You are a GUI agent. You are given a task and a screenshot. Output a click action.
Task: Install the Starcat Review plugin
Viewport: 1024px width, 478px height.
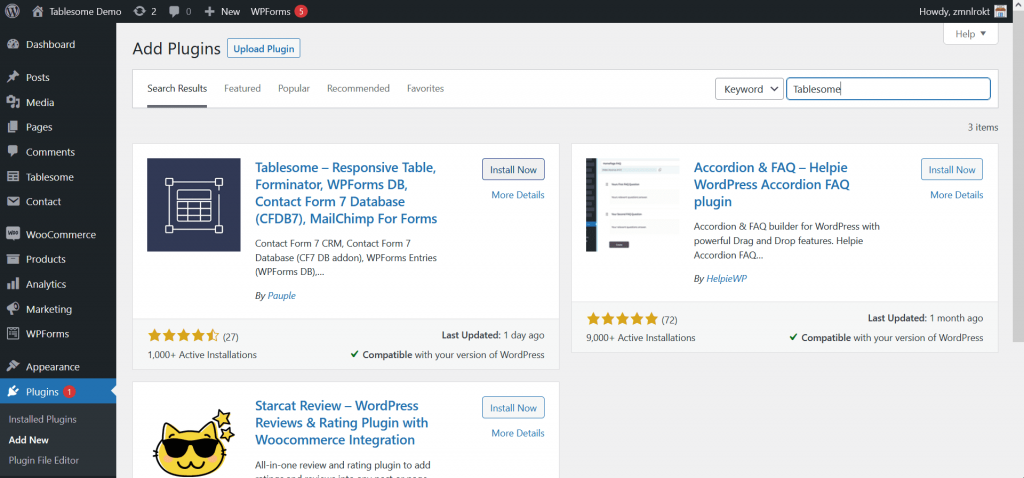pos(513,407)
